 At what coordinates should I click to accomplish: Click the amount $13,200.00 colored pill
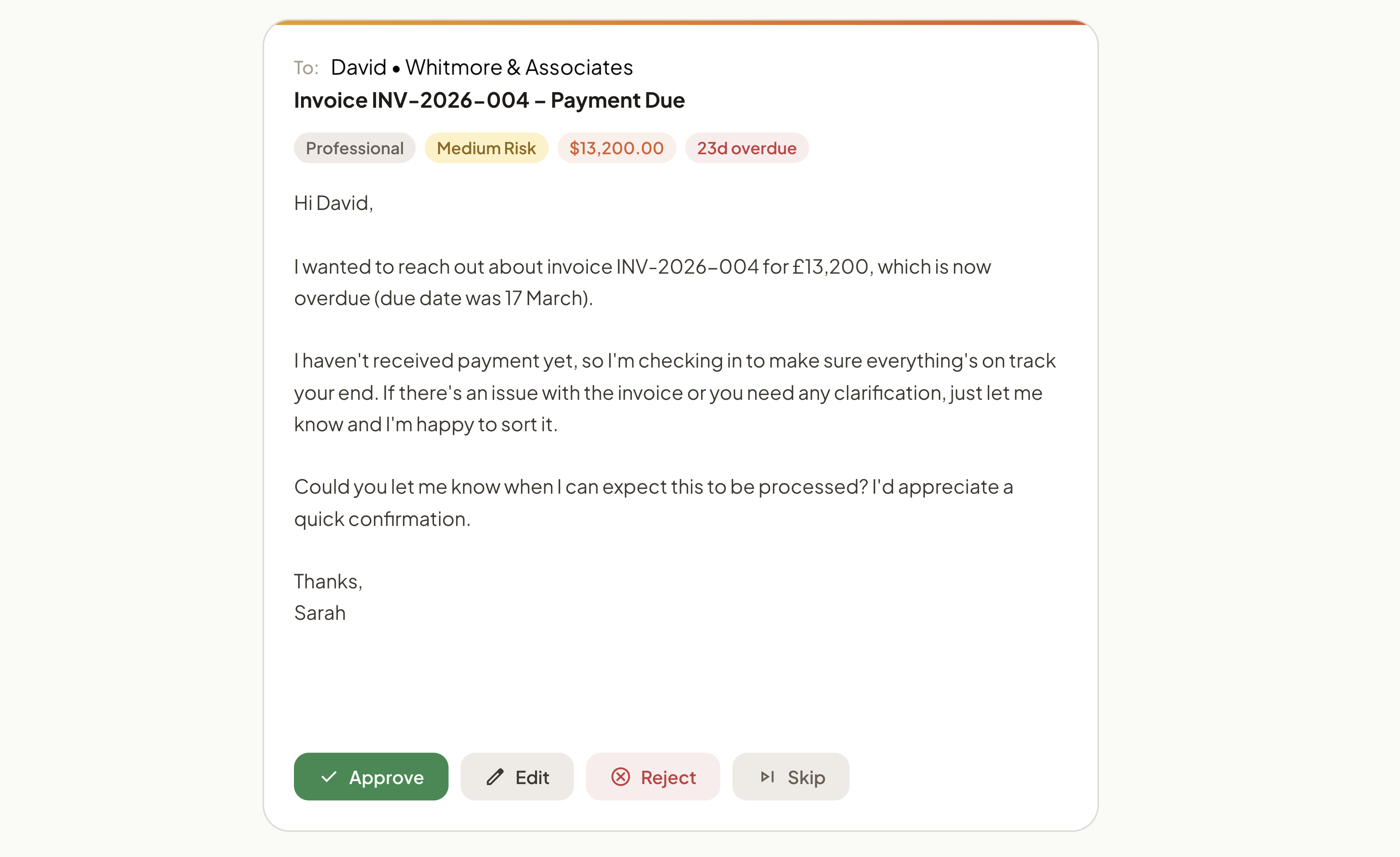click(x=616, y=148)
